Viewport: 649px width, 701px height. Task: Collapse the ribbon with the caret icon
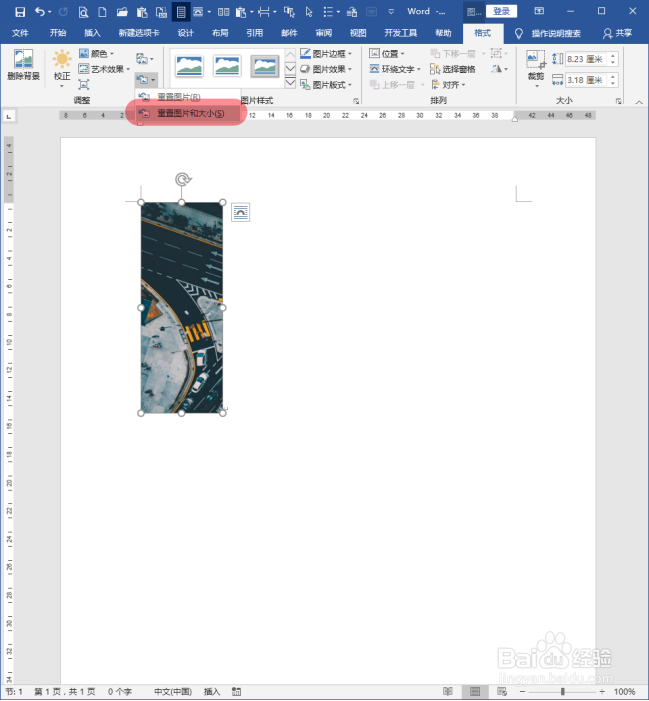tap(639, 102)
